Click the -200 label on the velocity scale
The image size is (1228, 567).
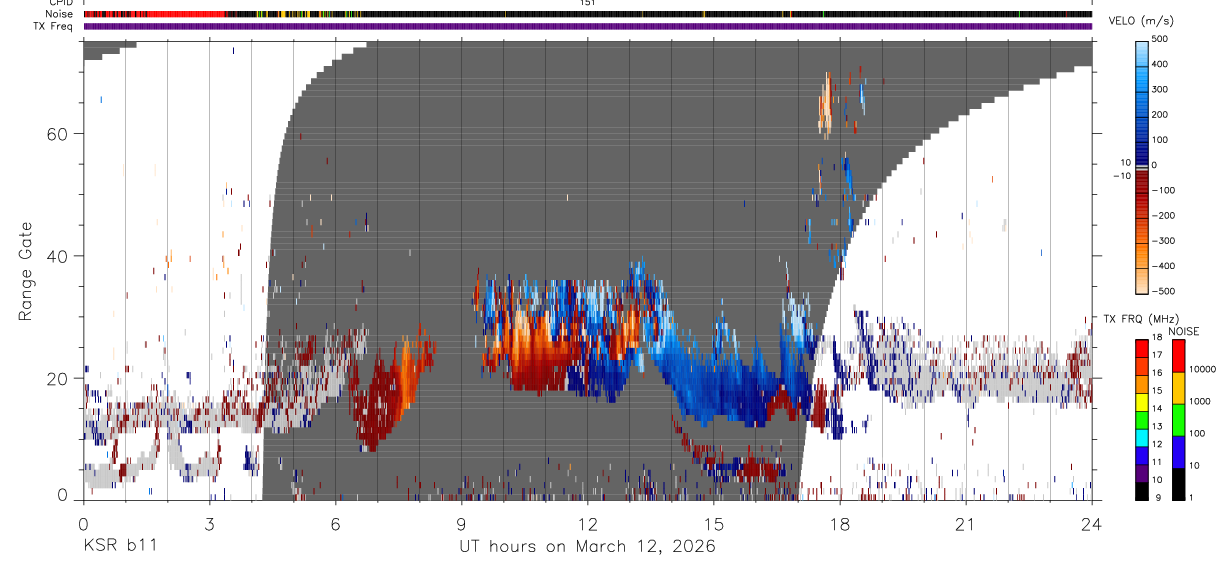[1166, 215]
